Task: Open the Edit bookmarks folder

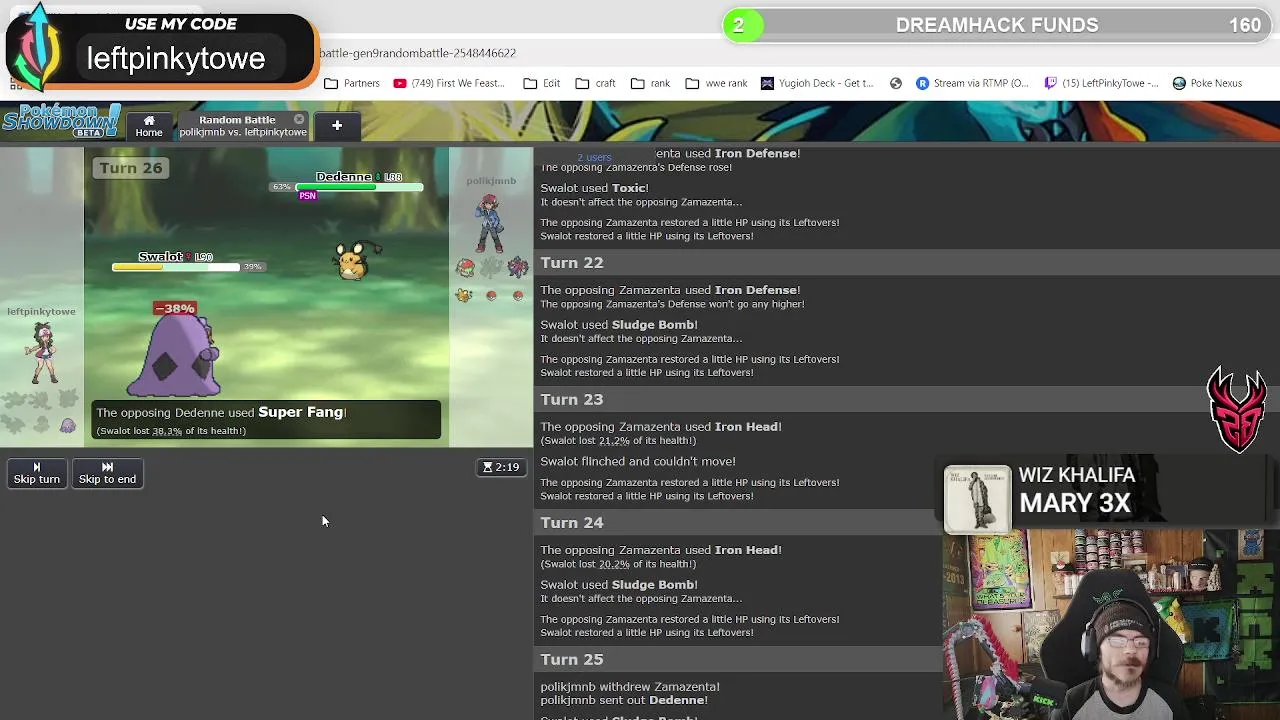Action: point(541,83)
